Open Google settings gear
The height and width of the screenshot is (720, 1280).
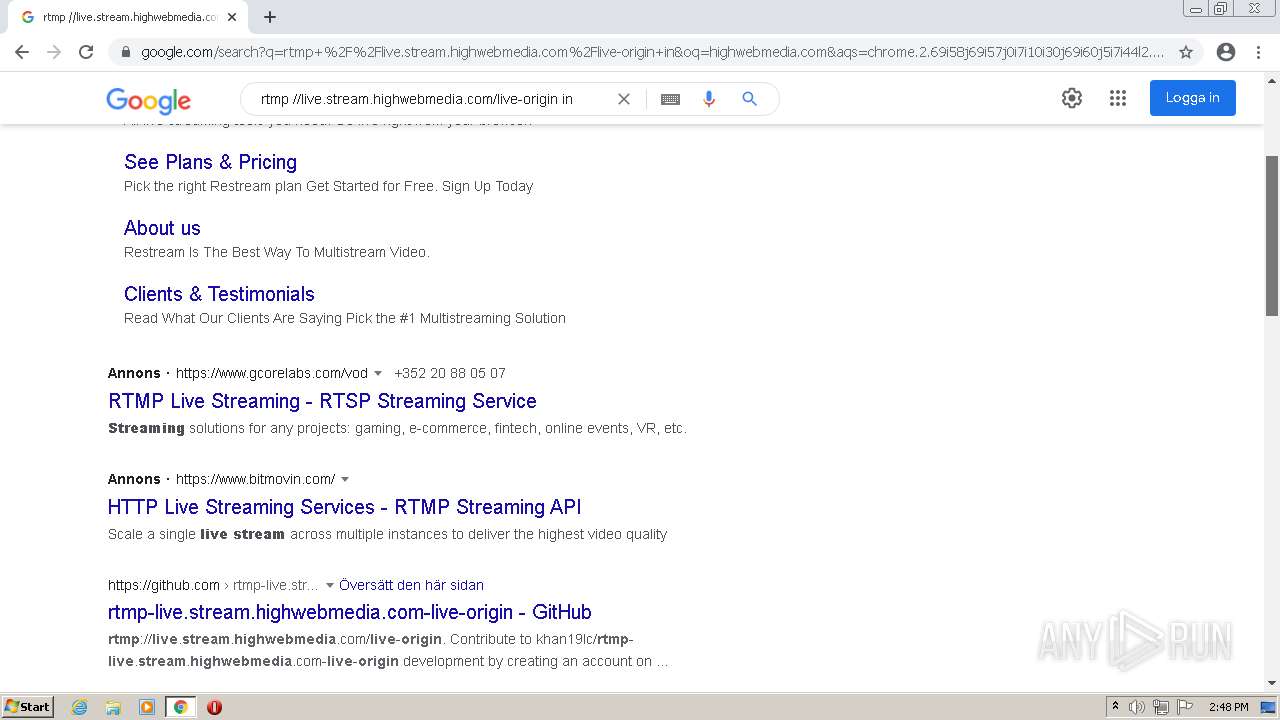click(x=1072, y=98)
